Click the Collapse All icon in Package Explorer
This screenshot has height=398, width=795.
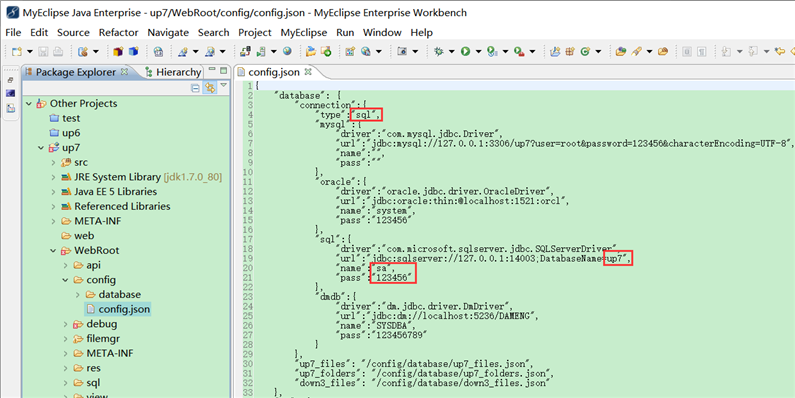click(x=195, y=88)
